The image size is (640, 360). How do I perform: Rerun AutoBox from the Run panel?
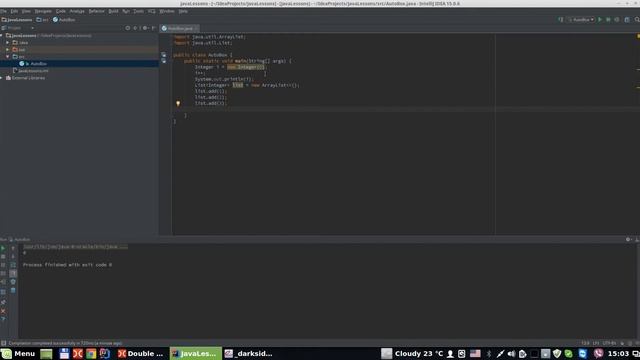coord(3,248)
